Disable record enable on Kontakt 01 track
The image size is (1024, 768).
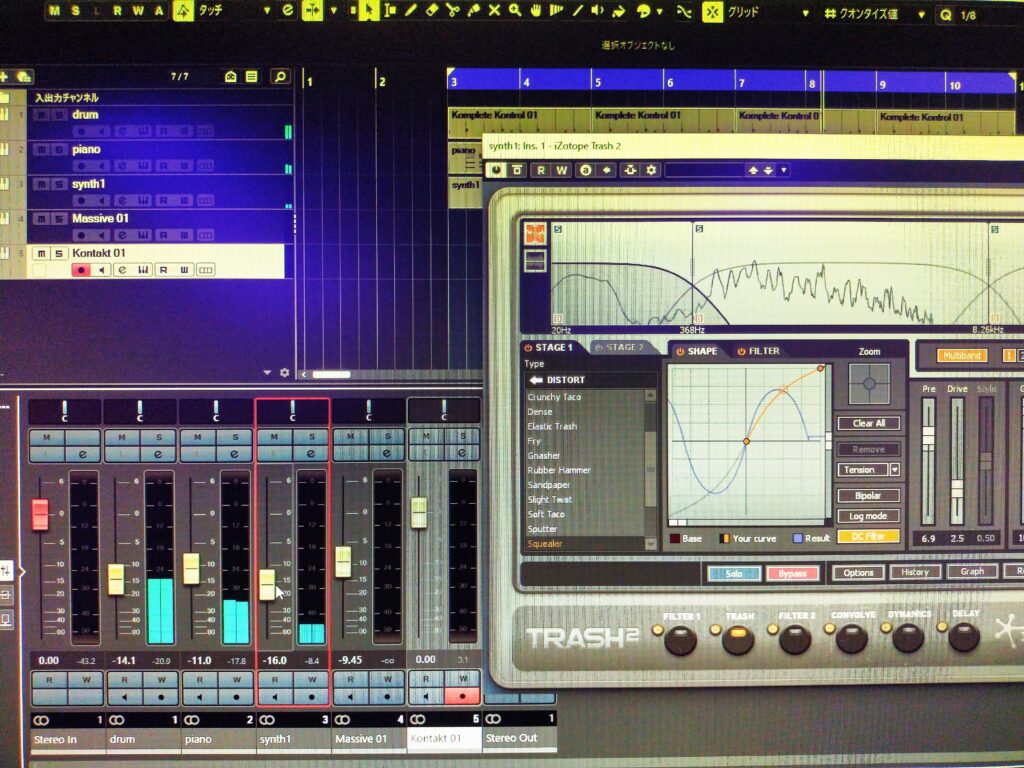81,270
